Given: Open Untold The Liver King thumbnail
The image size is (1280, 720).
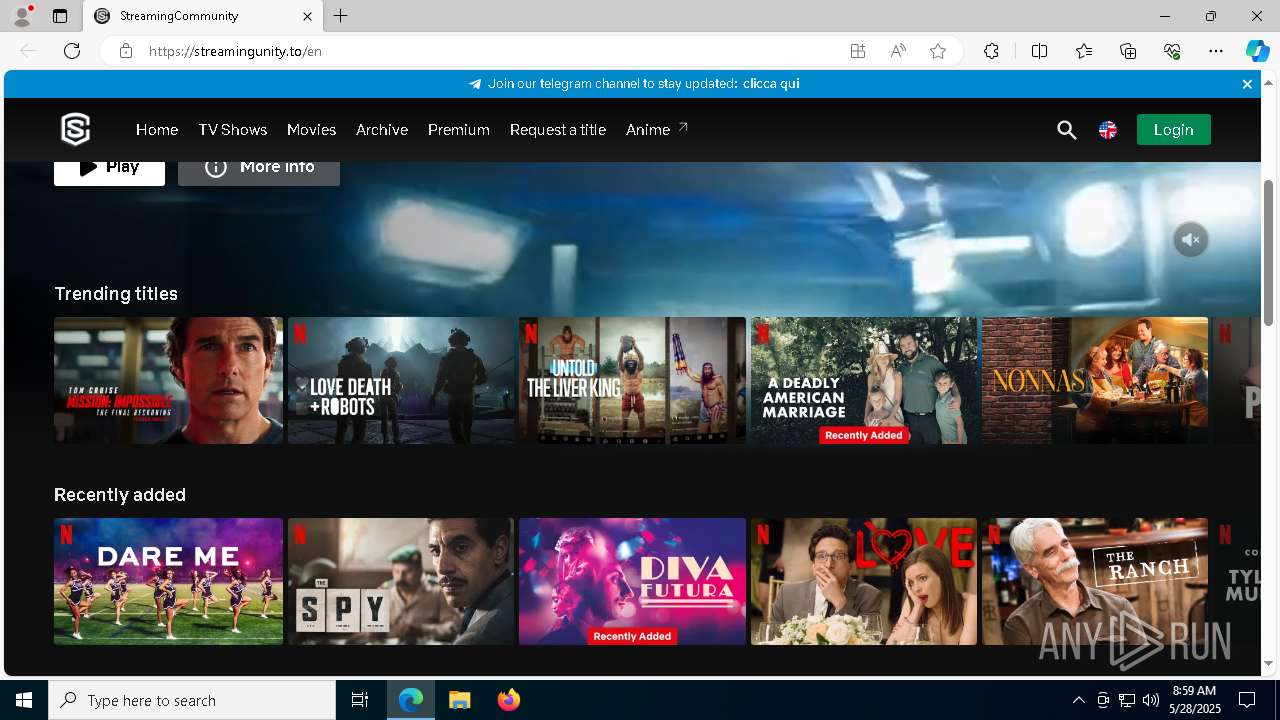Looking at the screenshot, I should point(632,380).
